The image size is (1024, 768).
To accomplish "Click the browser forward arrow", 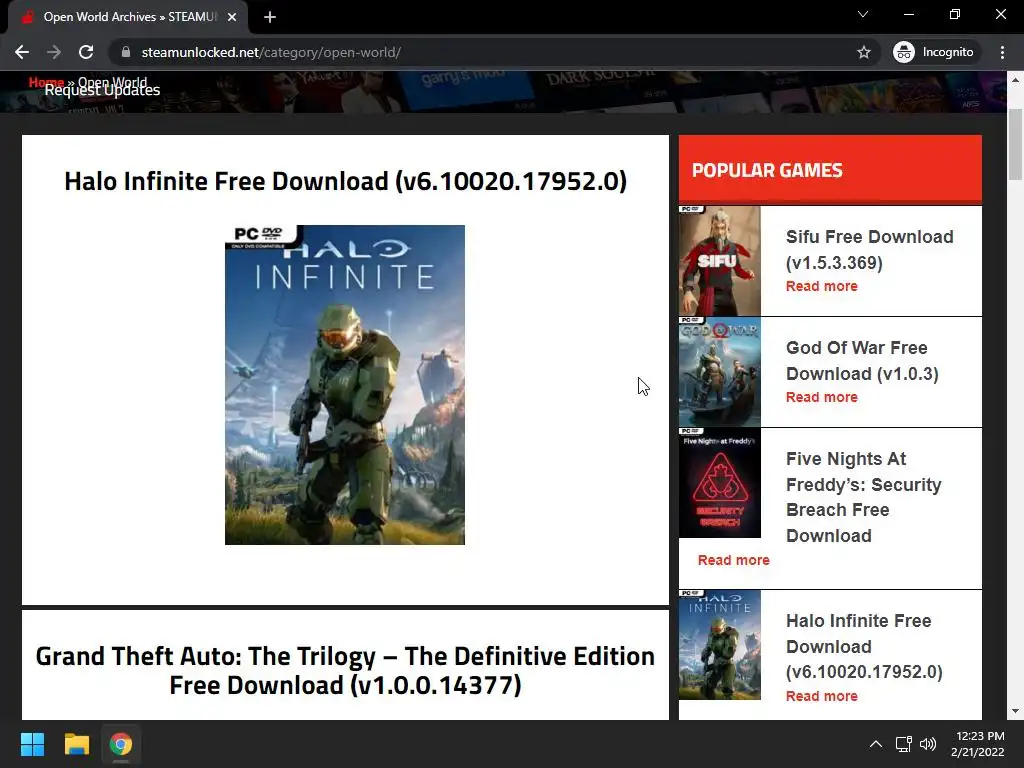I will click(x=54, y=52).
